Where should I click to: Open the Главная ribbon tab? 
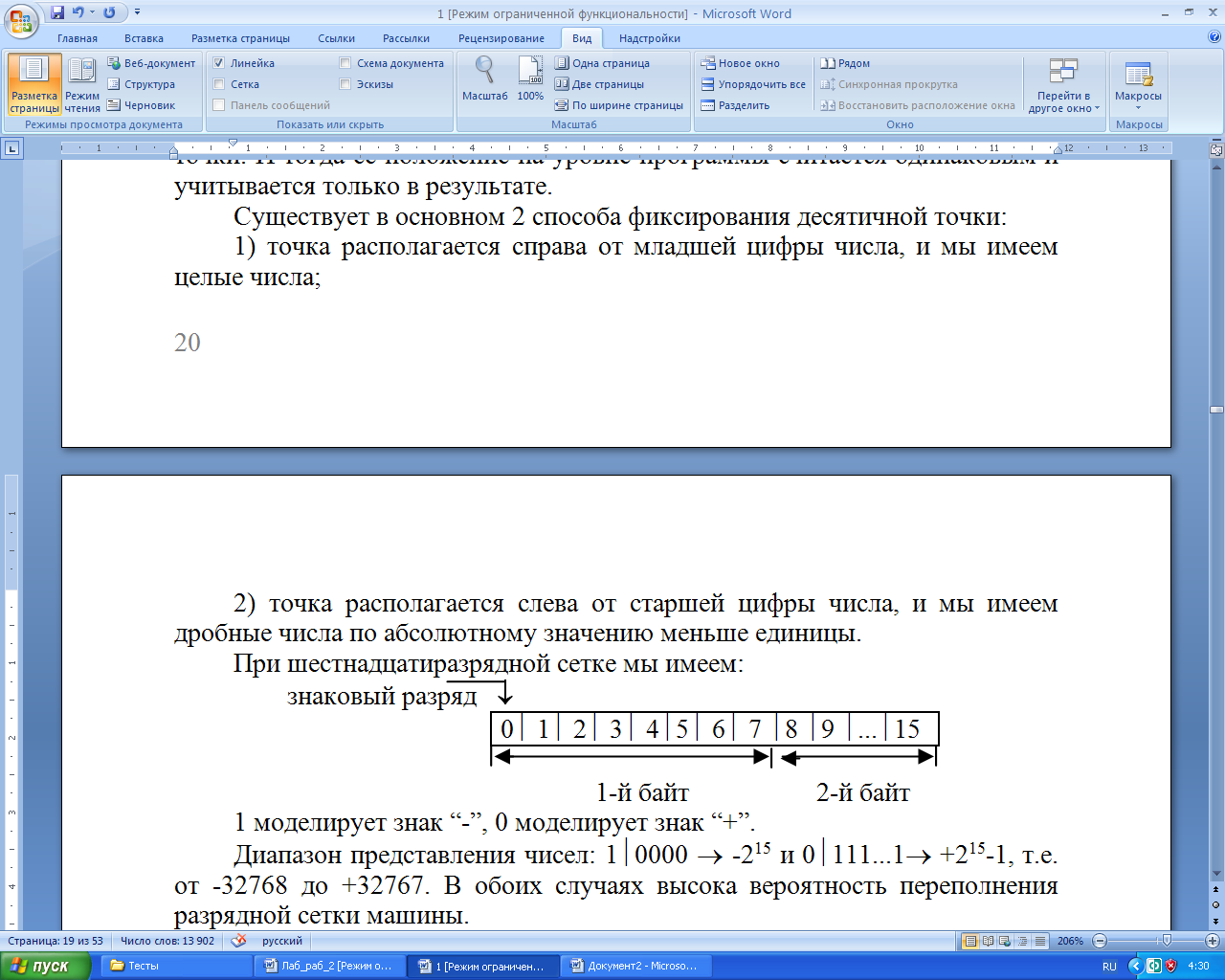(x=78, y=38)
